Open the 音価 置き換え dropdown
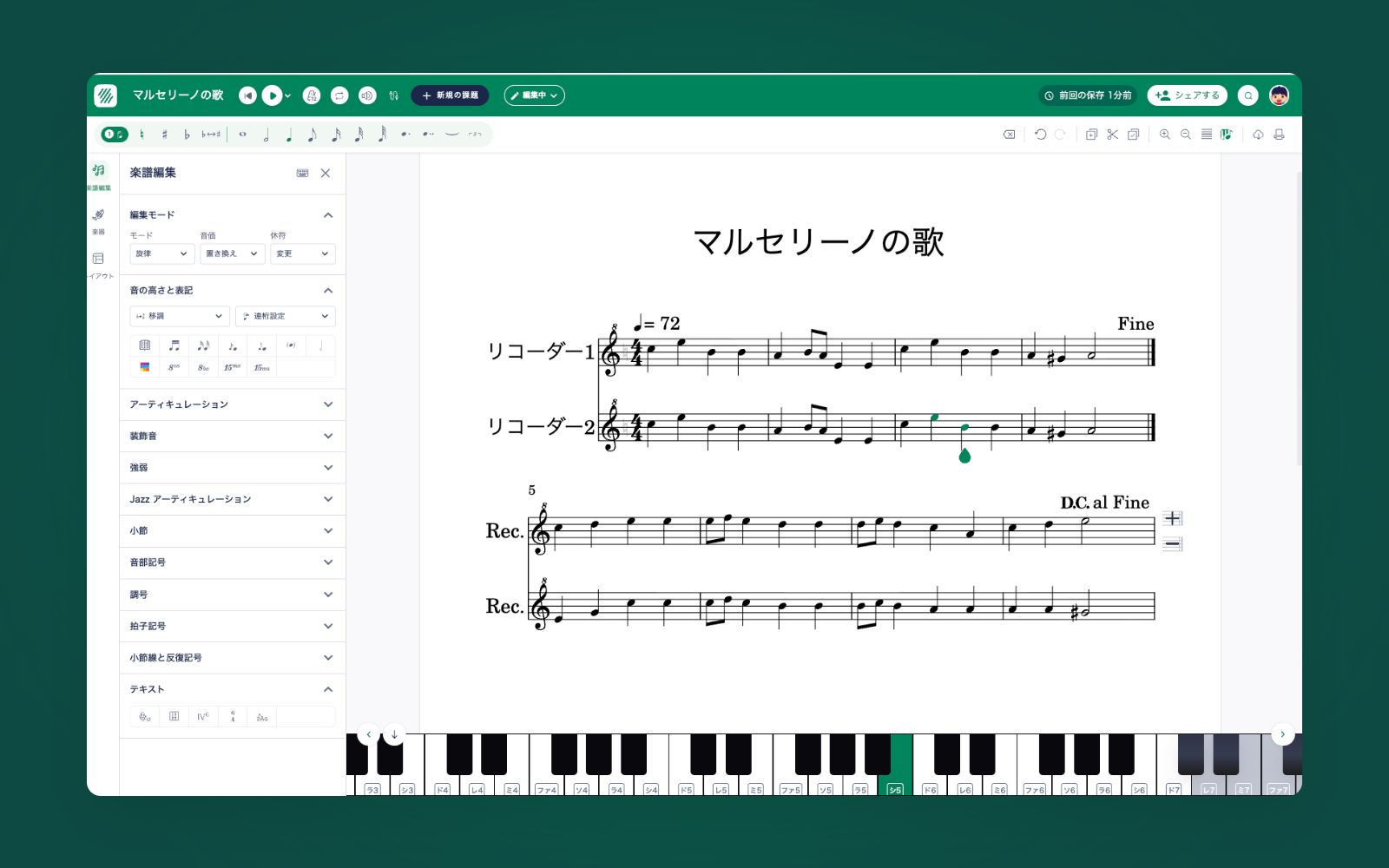The width and height of the screenshot is (1389, 868). coord(232,253)
